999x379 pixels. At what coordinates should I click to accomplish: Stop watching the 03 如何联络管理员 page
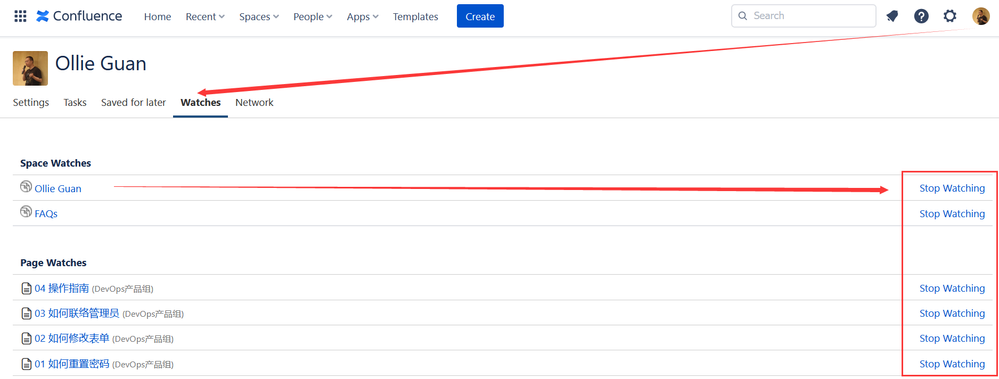pyautogui.click(x=952, y=313)
